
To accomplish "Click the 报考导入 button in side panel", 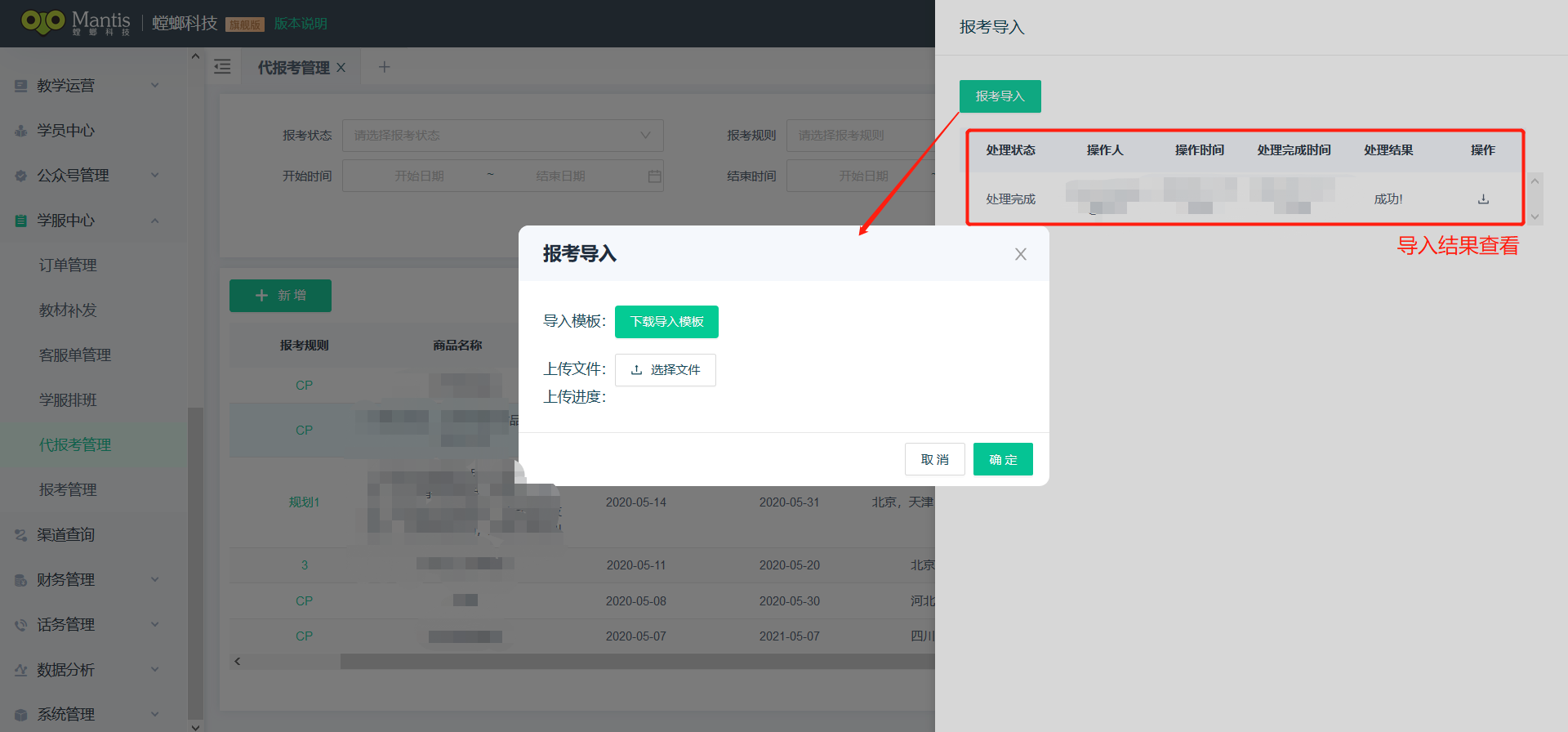I will (1000, 96).
